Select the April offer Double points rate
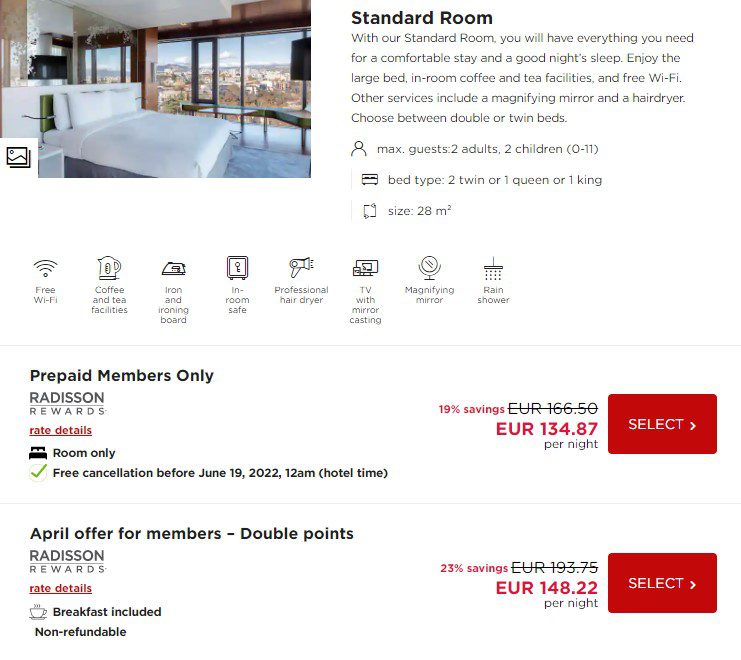Image resolution: width=741 pixels, height=660 pixels. point(662,583)
